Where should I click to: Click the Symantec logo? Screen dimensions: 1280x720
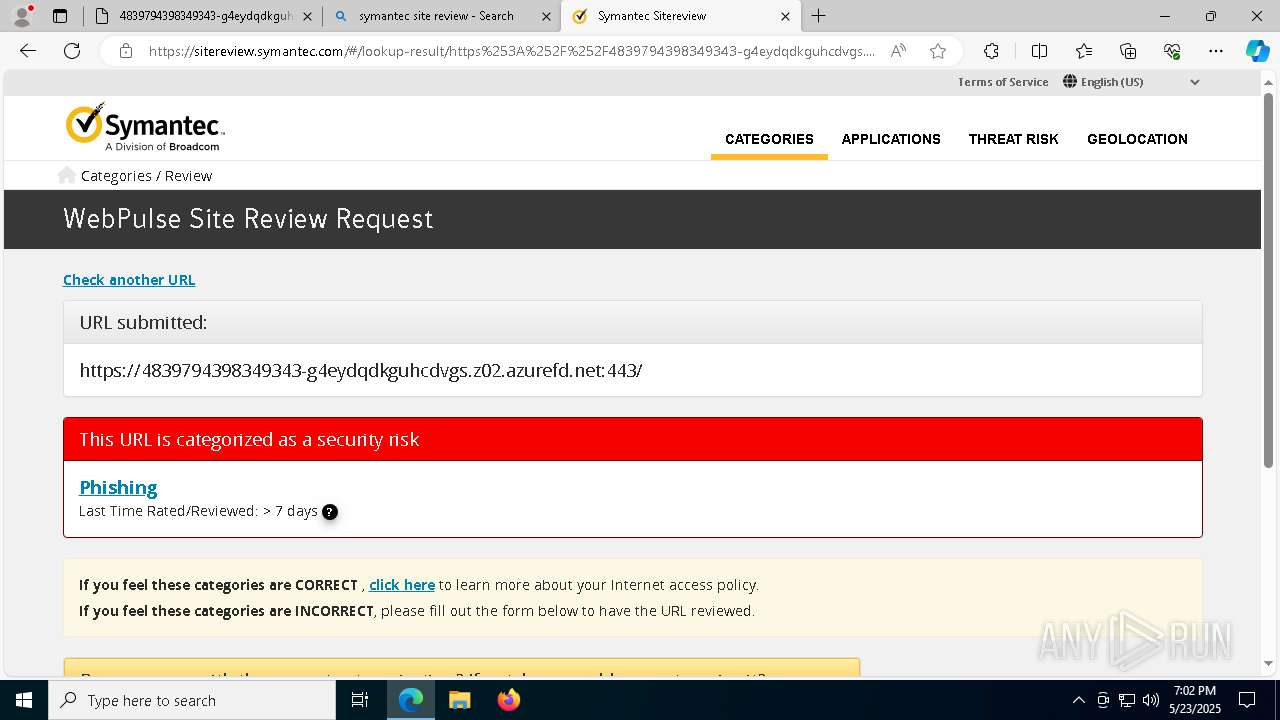pos(145,127)
